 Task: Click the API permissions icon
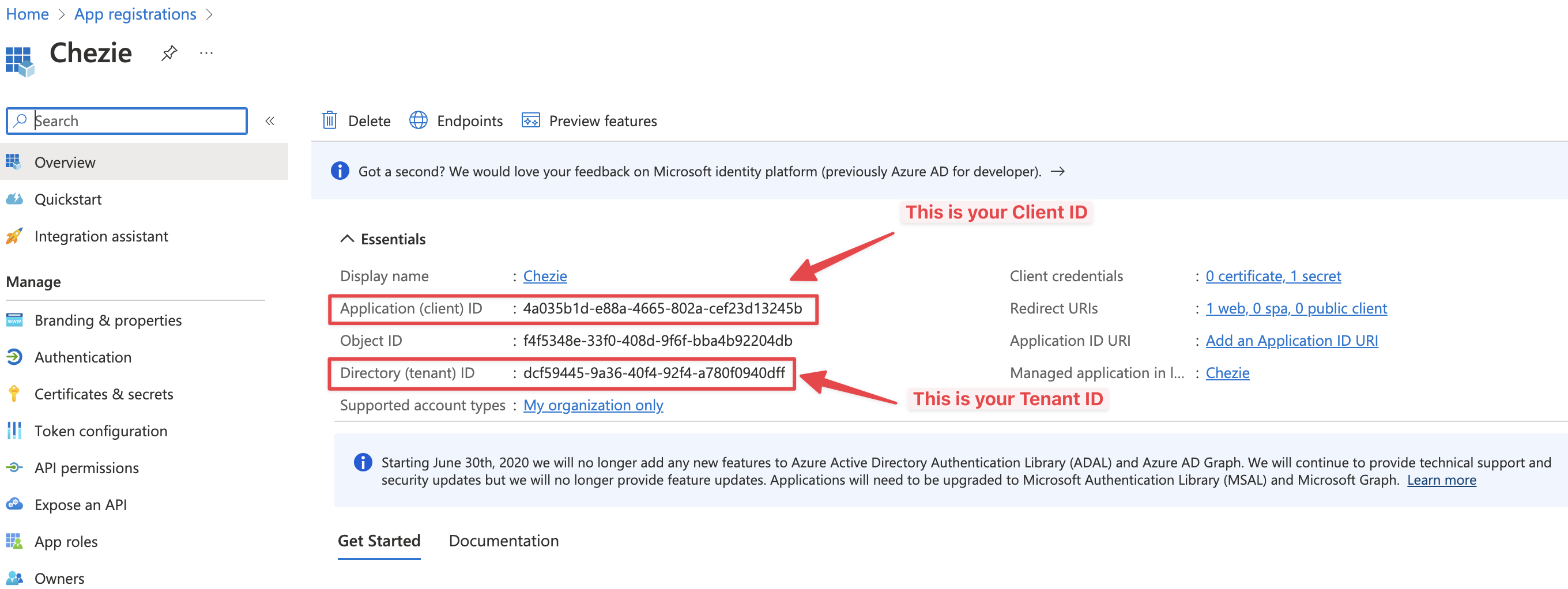14,467
